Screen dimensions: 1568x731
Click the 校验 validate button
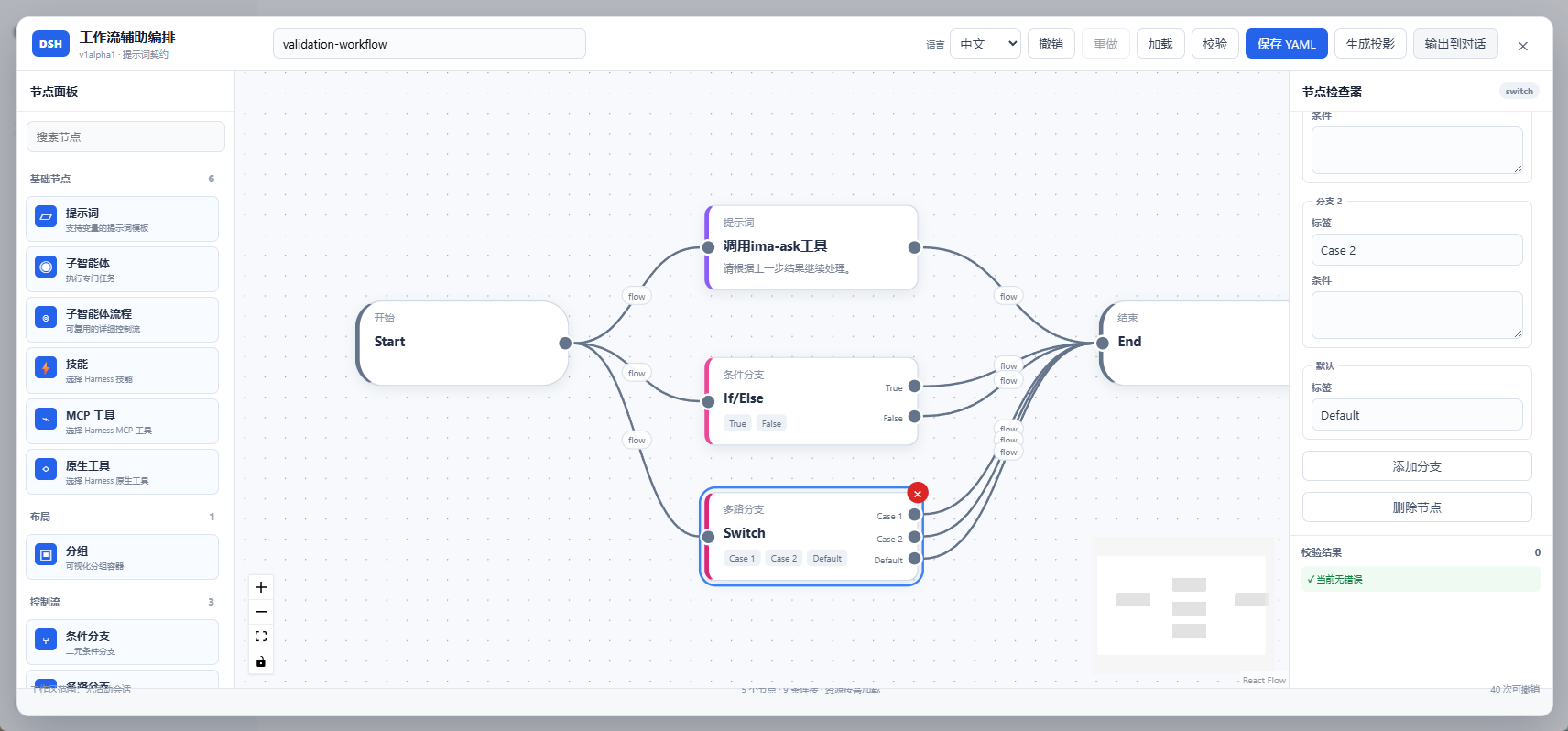pos(1215,44)
